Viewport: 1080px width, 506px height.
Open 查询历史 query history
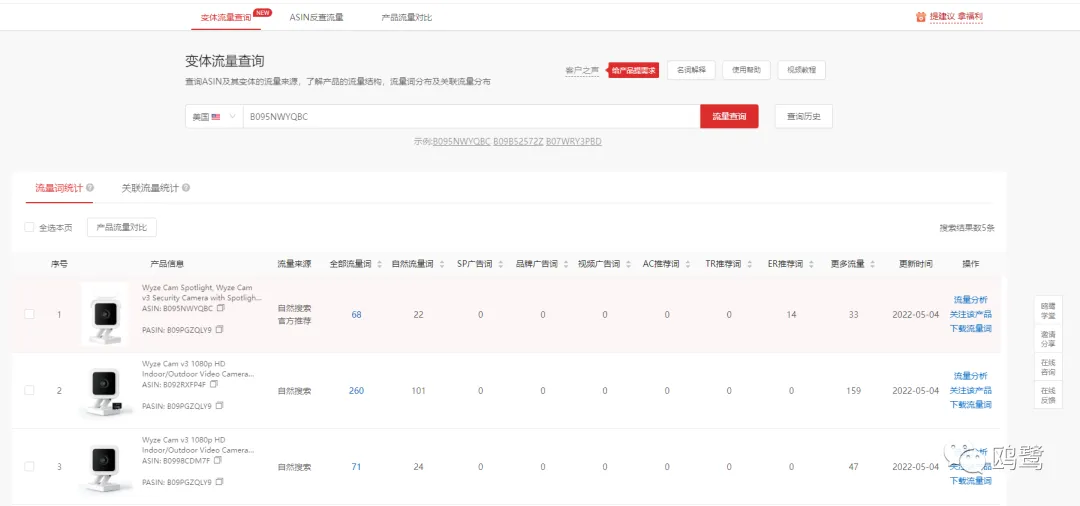pyautogui.click(x=803, y=116)
